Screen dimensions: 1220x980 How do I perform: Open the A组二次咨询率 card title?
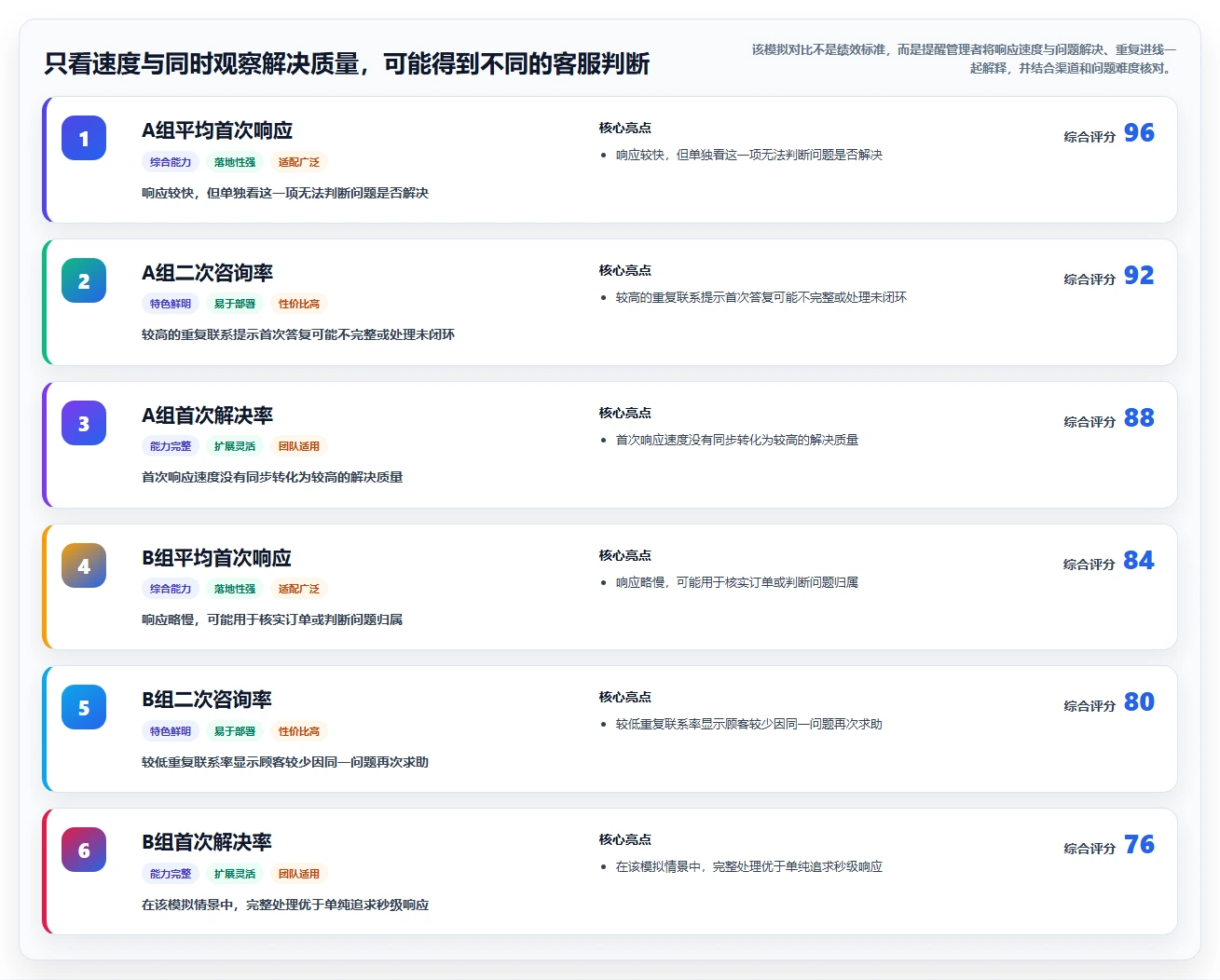tap(207, 273)
